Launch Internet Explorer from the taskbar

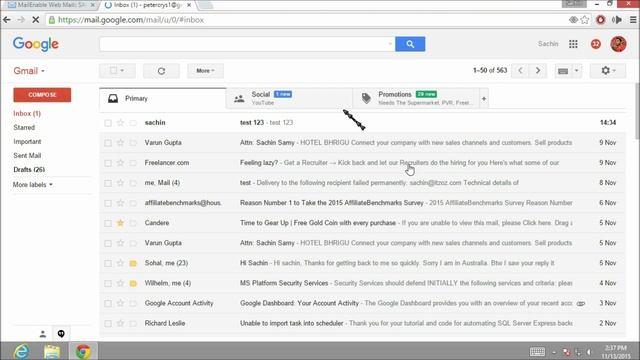pyautogui.click(x=21, y=351)
